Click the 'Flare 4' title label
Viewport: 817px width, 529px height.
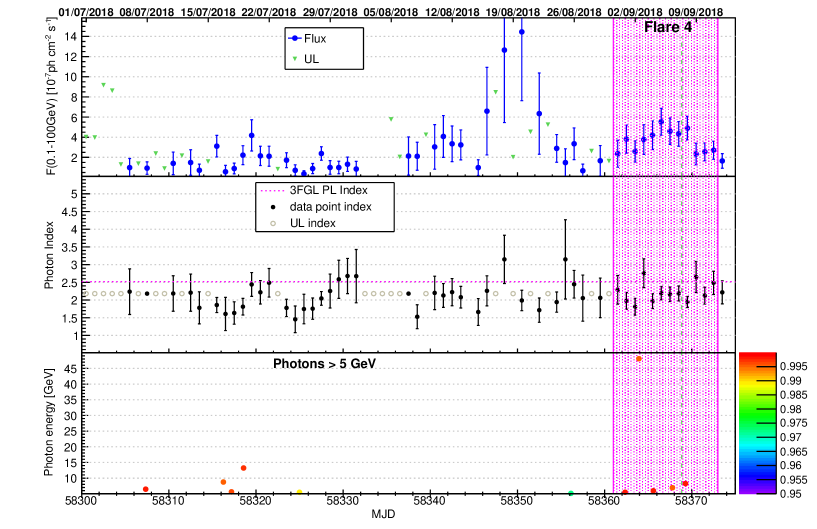coord(668,28)
